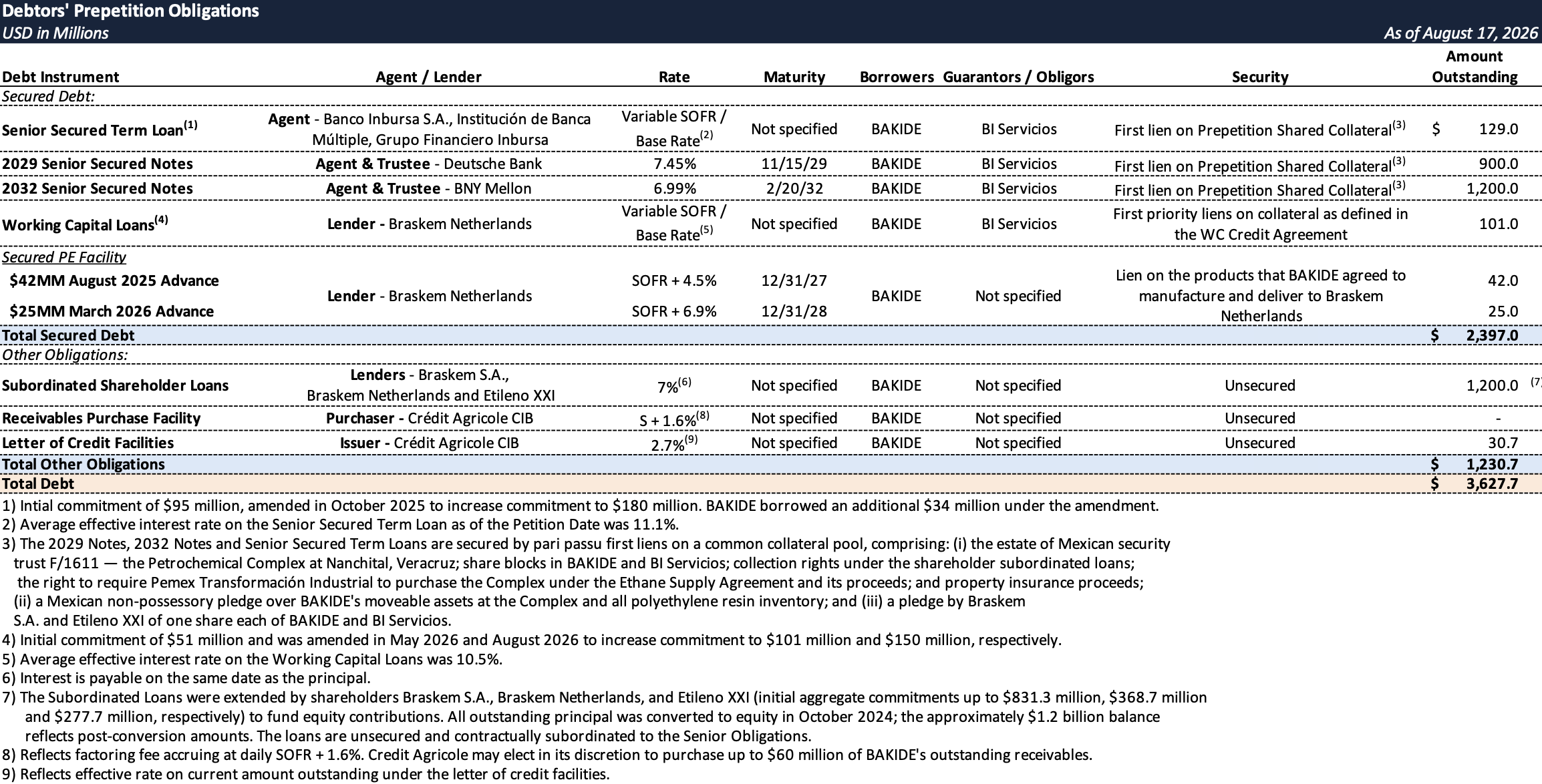The image size is (1542, 784).
Task: Select the "Total Debt" row label
Action: tap(38, 483)
